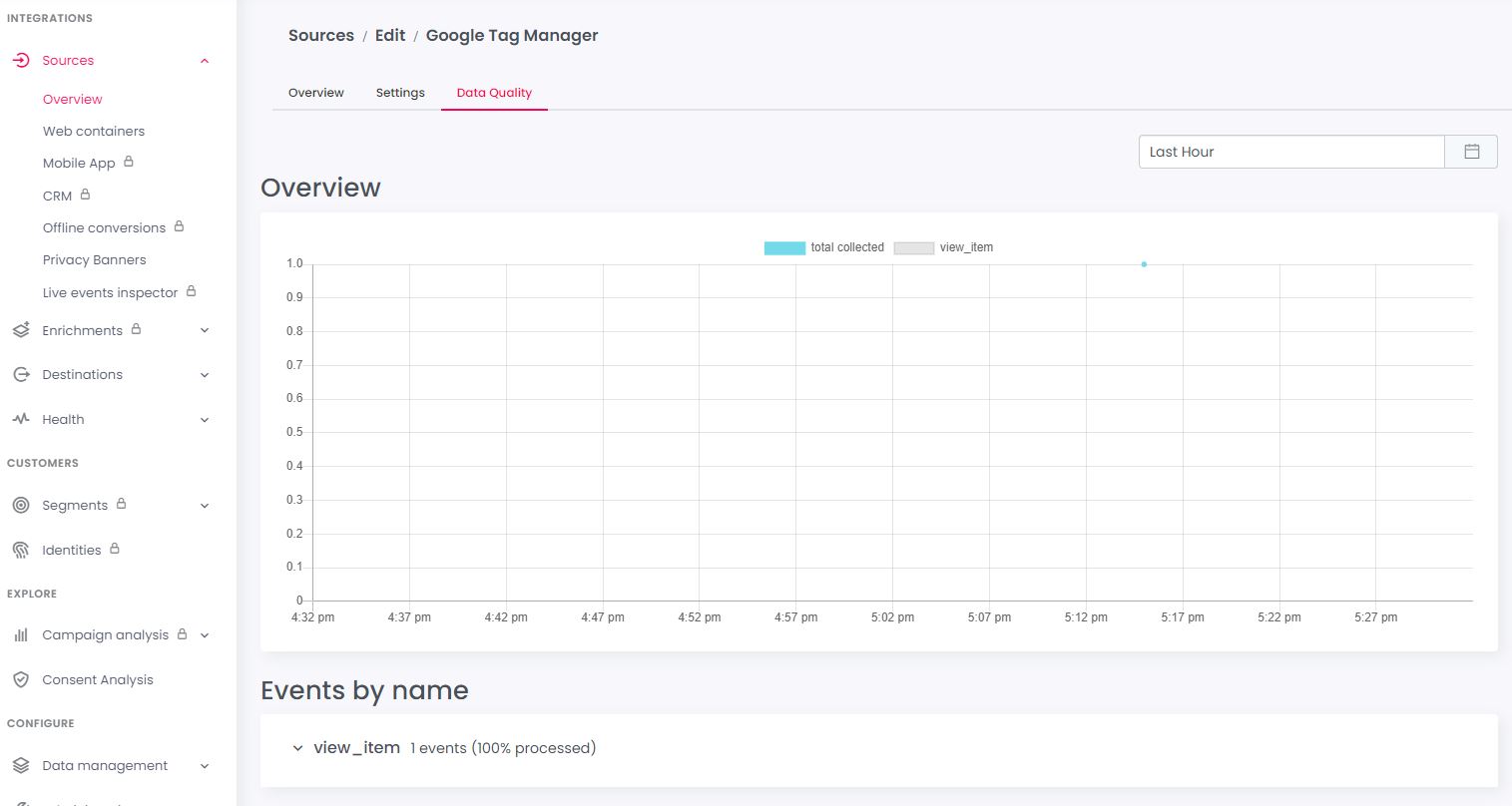Click the lock icon next to Mobile App
Screen dimensions: 1512x806
(x=129, y=162)
